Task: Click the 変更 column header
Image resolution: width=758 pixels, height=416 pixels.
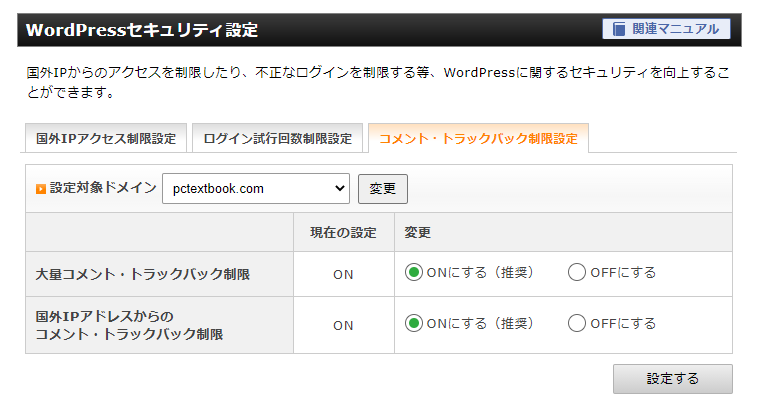Action: point(417,232)
